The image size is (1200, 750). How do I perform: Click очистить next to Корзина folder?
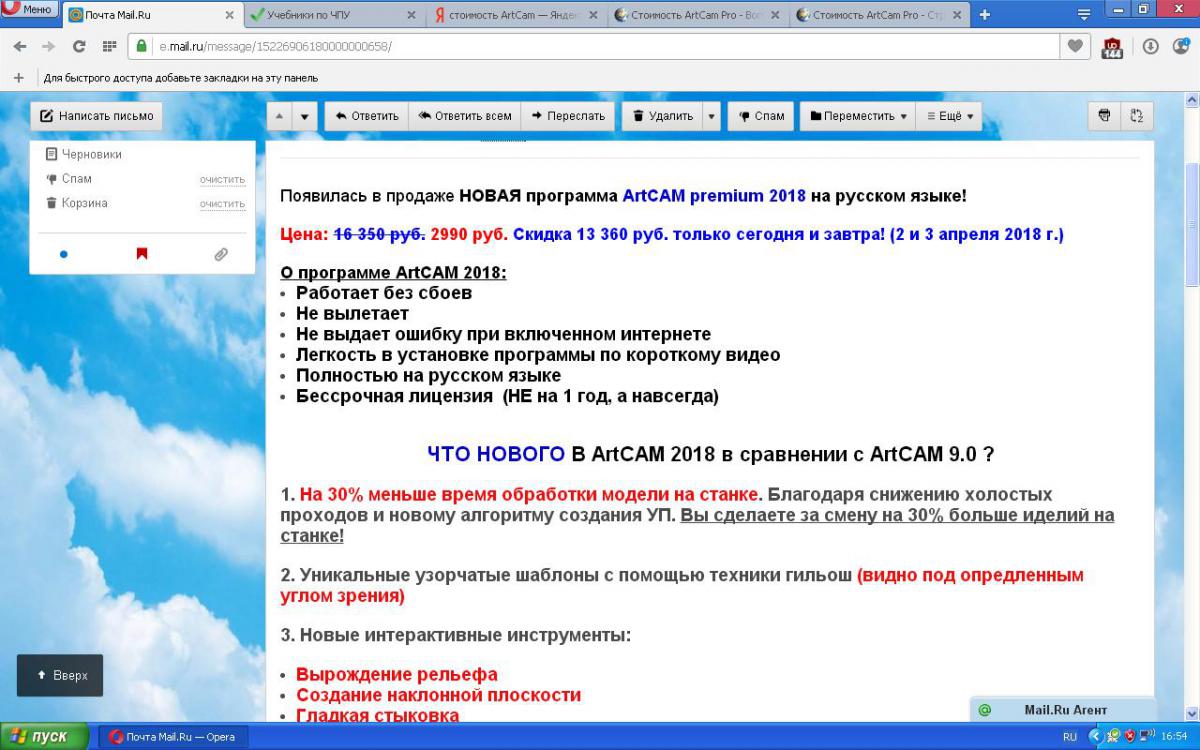click(222, 204)
